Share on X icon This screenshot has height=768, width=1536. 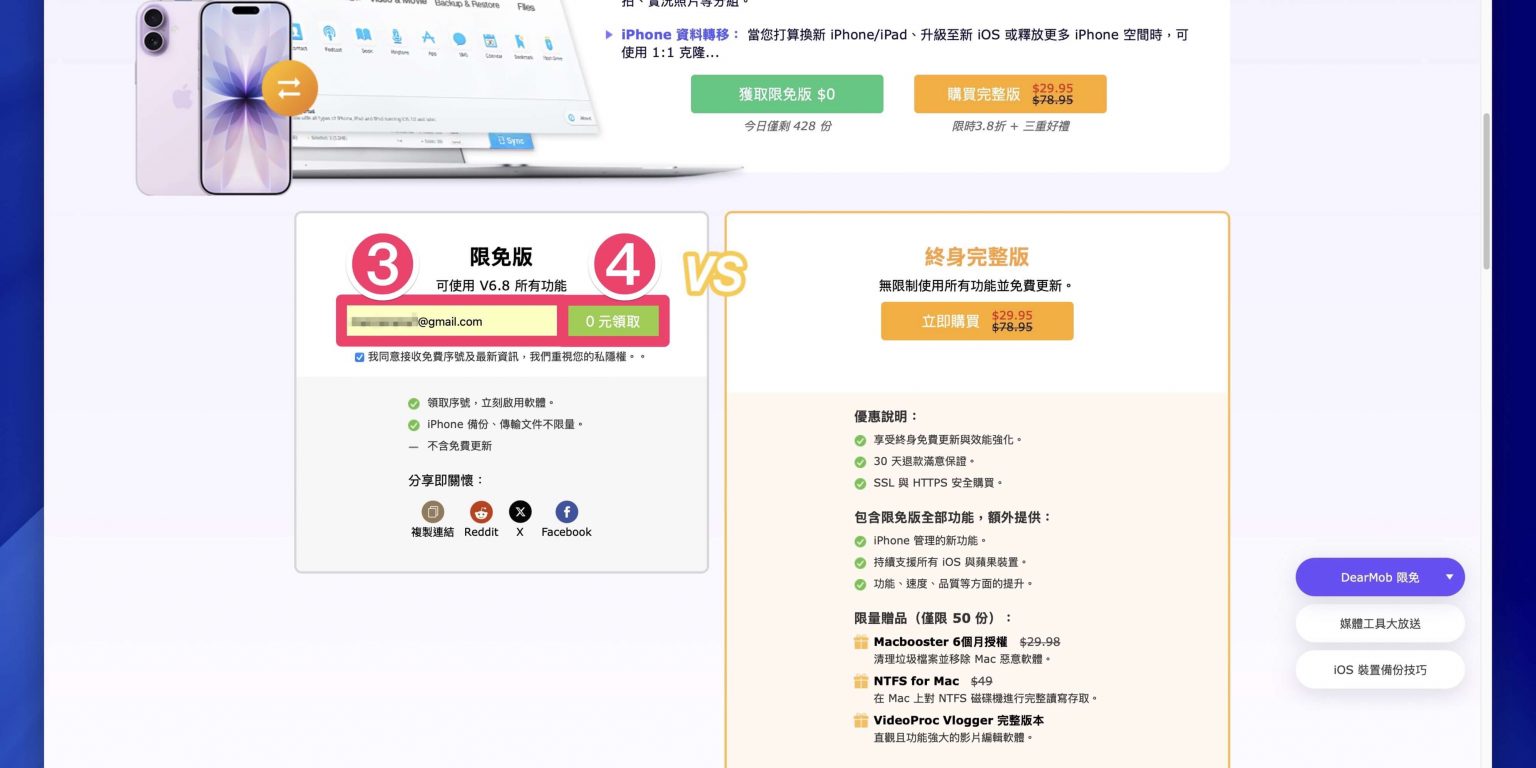[520, 512]
